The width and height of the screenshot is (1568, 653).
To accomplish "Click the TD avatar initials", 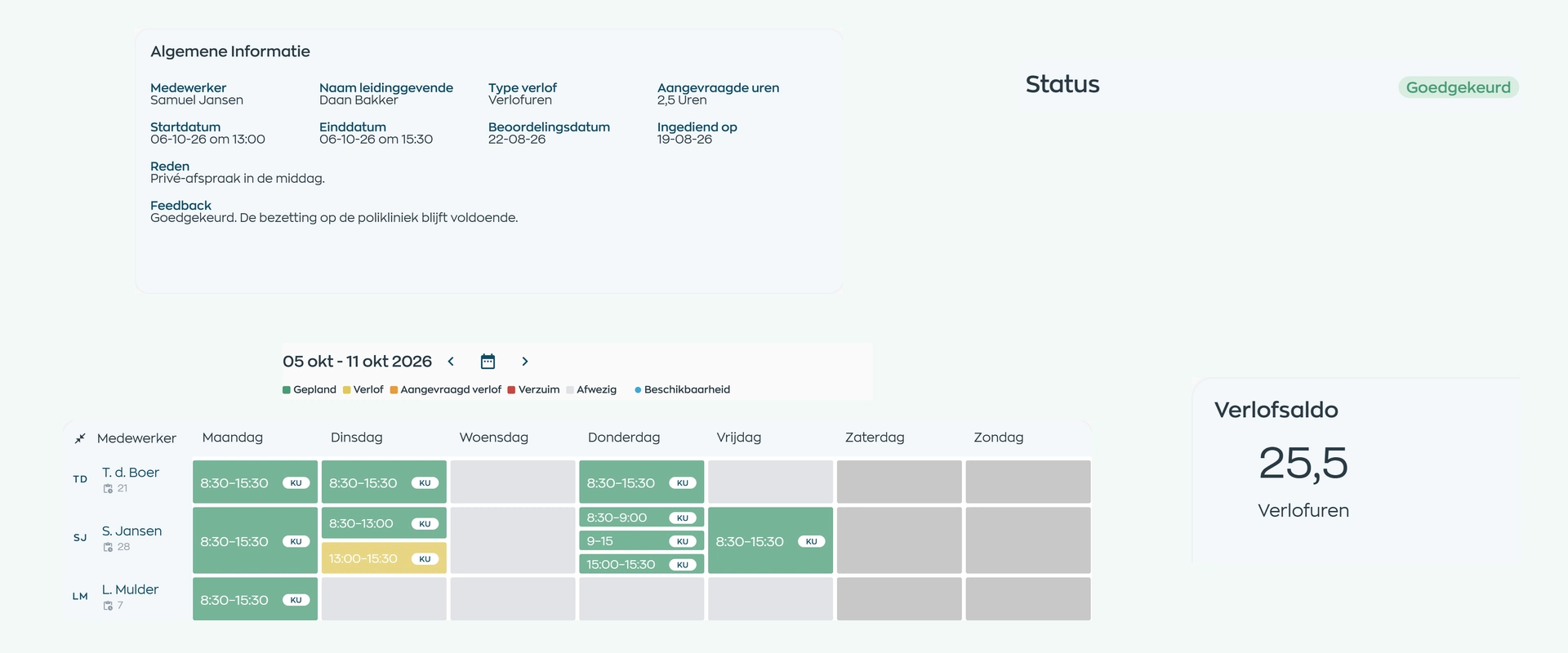I will pos(80,479).
